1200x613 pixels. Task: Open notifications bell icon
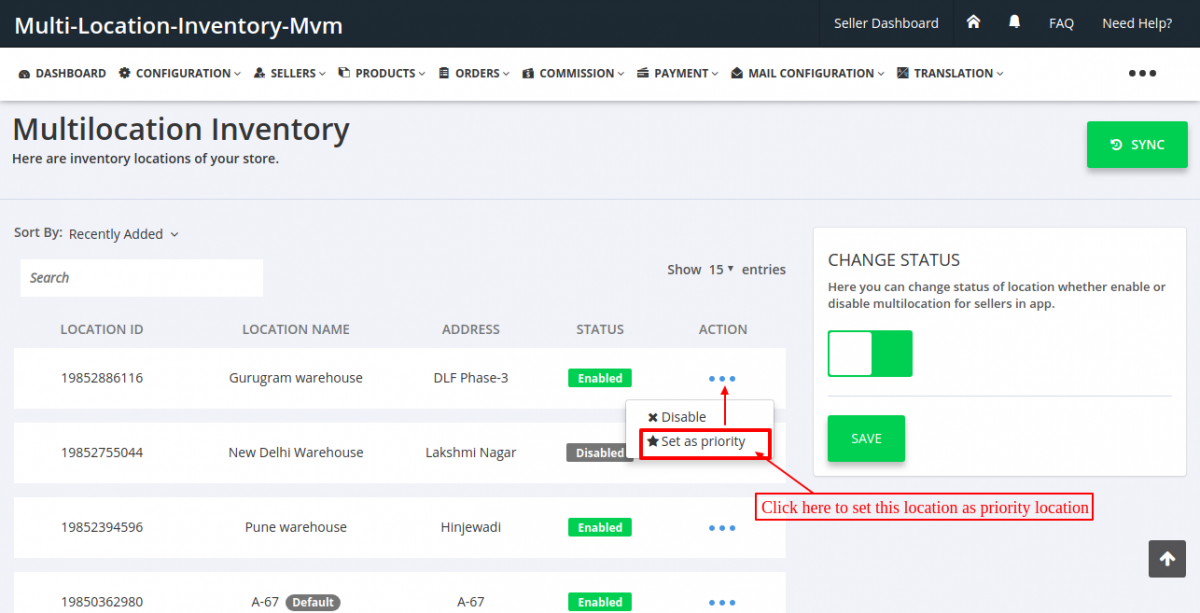point(1015,22)
